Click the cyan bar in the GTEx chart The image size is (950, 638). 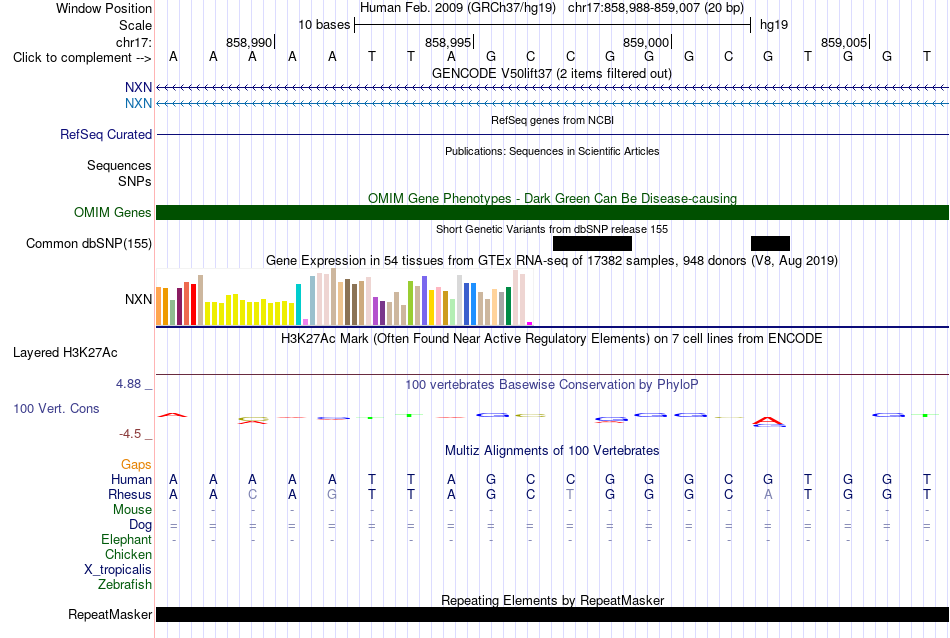click(x=298, y=304)
